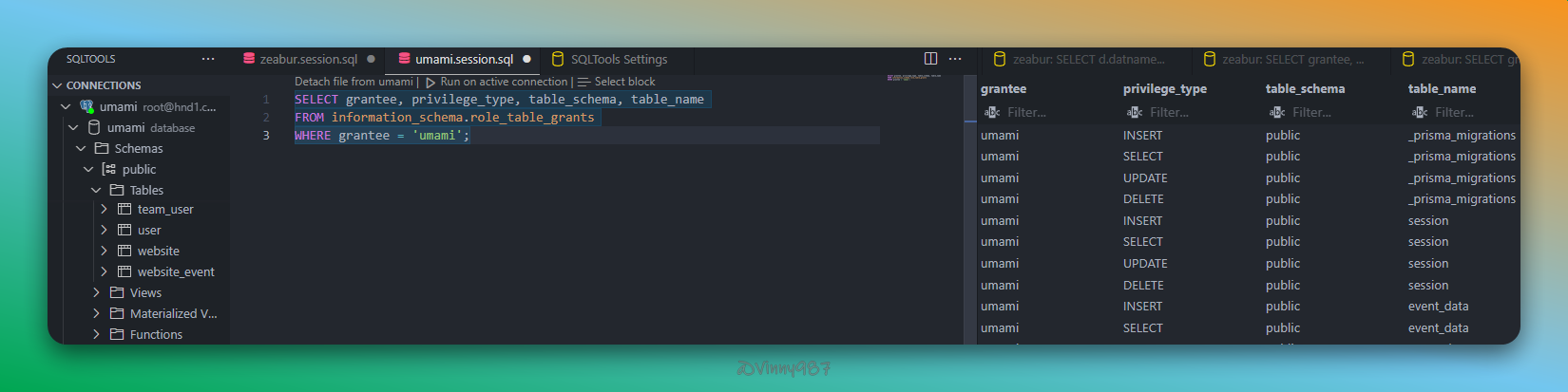The width and height of the screenshot is (1568, 392).
Task: Open the SQLTools Settings tab
Action: click(x=618, y=59)
